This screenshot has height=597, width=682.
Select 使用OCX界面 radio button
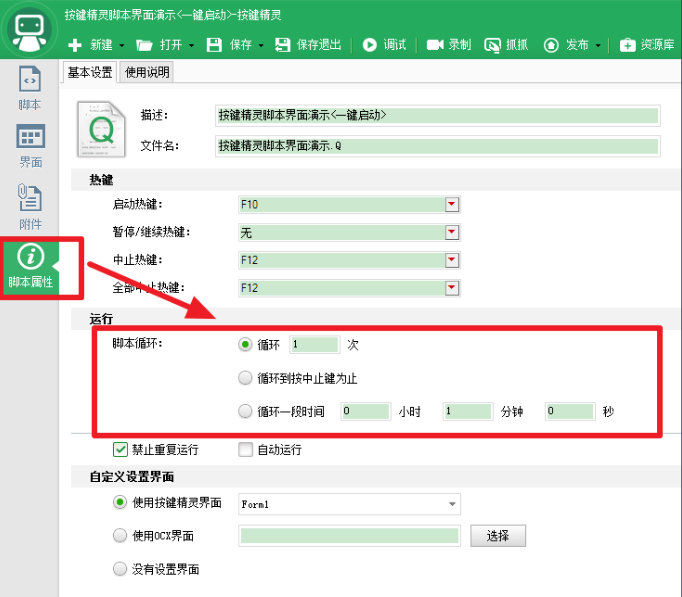[120, 535]
